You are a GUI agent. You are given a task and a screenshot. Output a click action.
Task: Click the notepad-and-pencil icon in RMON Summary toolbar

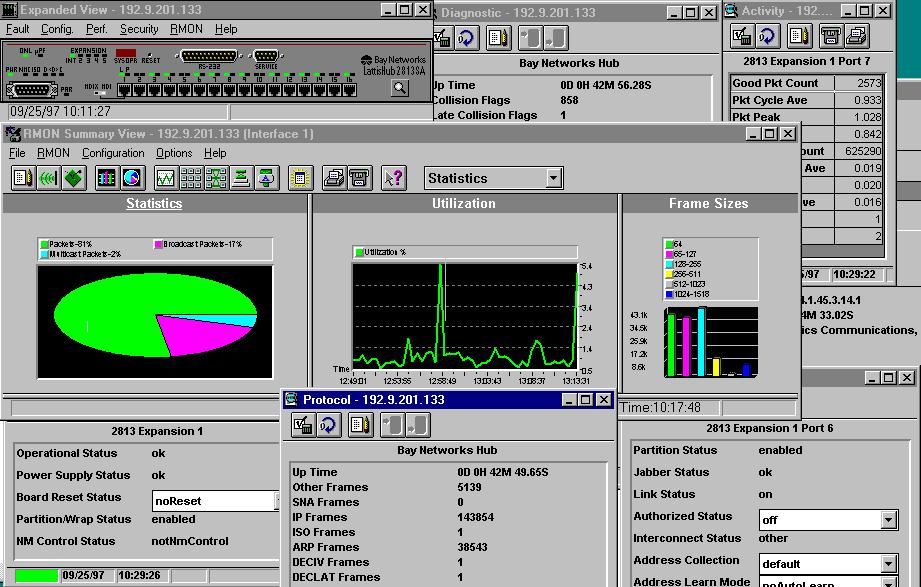tap(23, 178)
